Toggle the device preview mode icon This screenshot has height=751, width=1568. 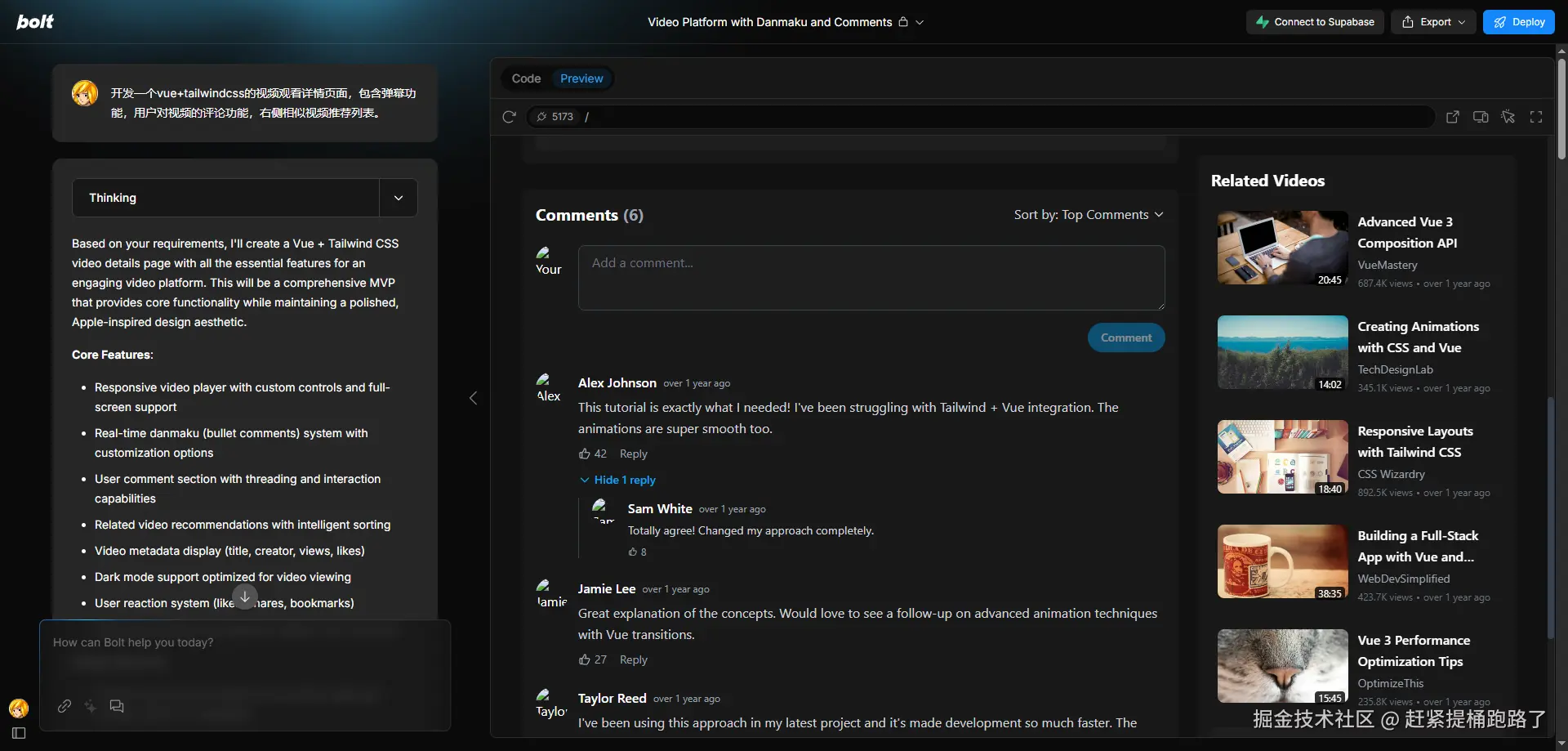pos(1480,117)
